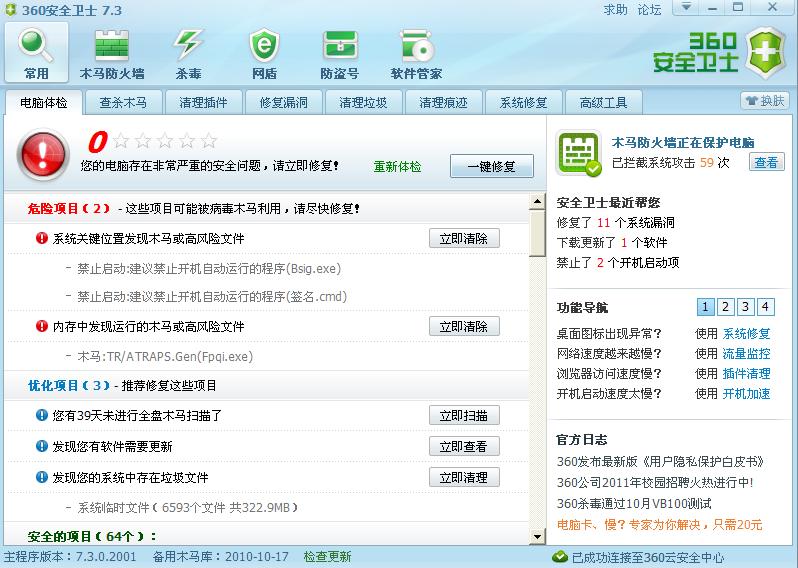Click the scrollbar down arrow of results list

[x=537, y=536]
